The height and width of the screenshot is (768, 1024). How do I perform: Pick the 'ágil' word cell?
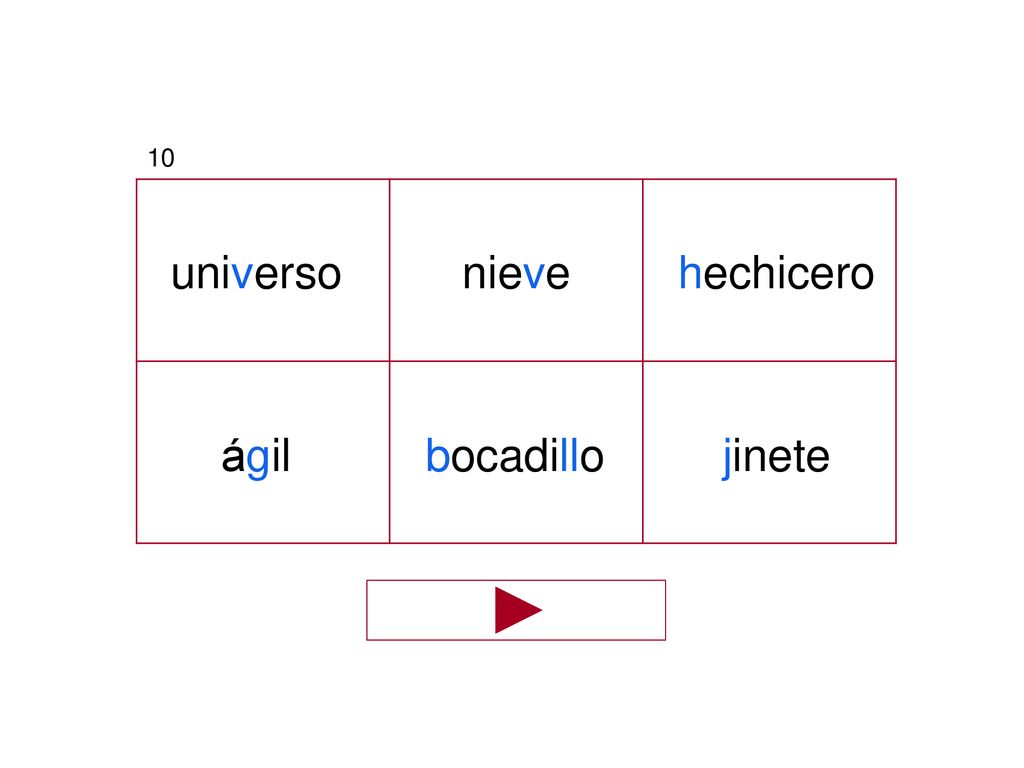click(x=263, y=452)
